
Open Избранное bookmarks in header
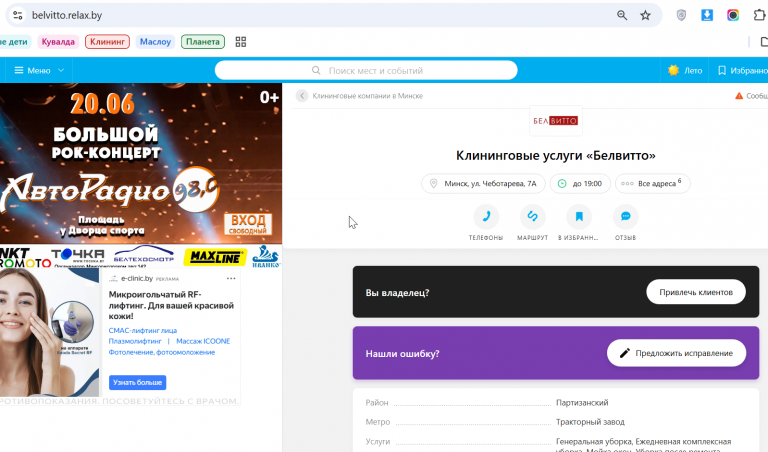743,71
